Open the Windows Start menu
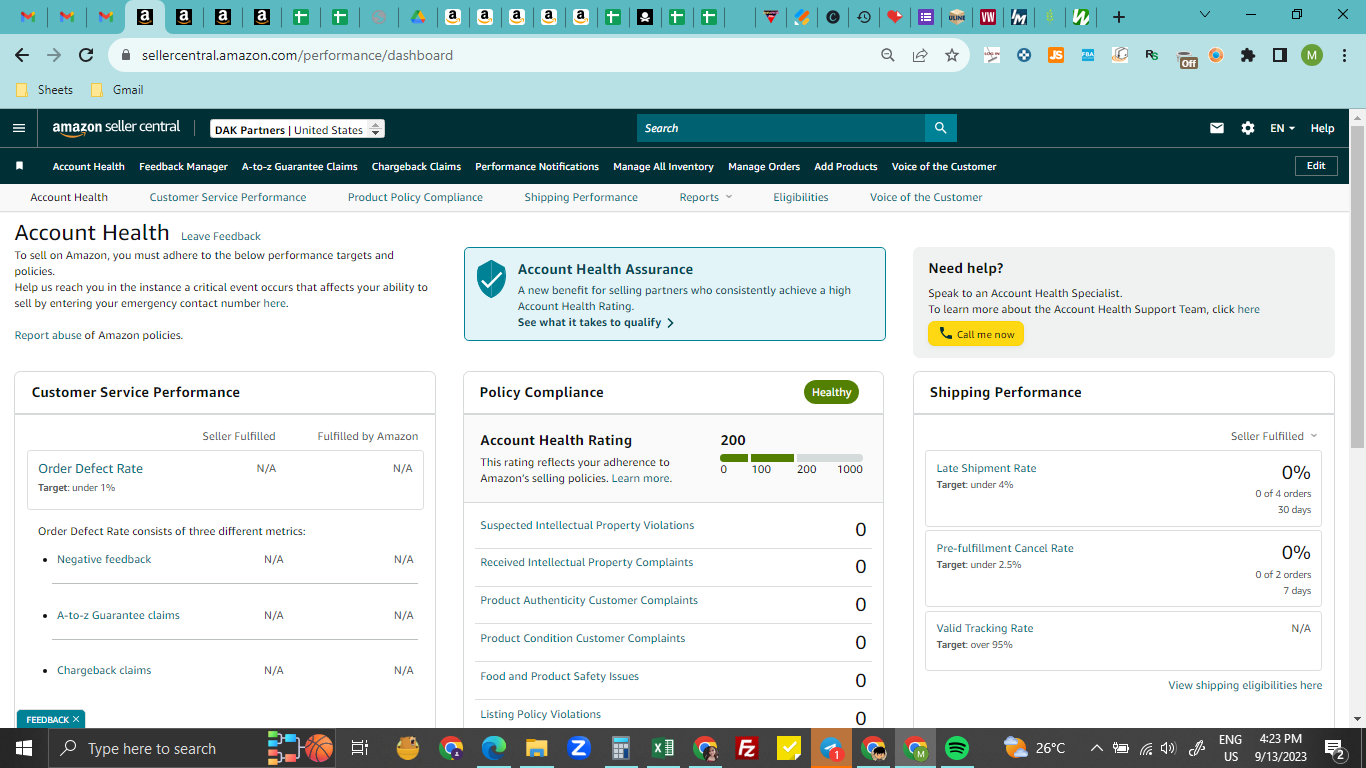This screenshot has width=1366, height=768. point(24,748)
